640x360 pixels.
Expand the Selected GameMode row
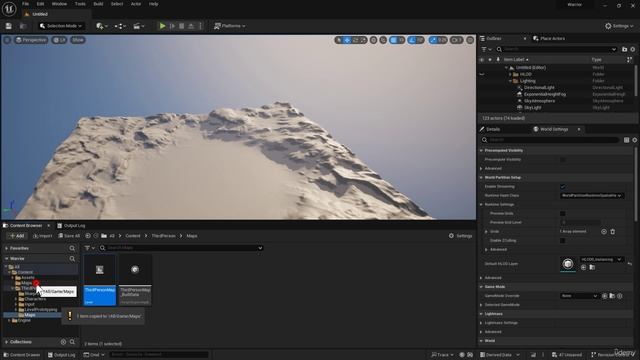pos(481,304)
